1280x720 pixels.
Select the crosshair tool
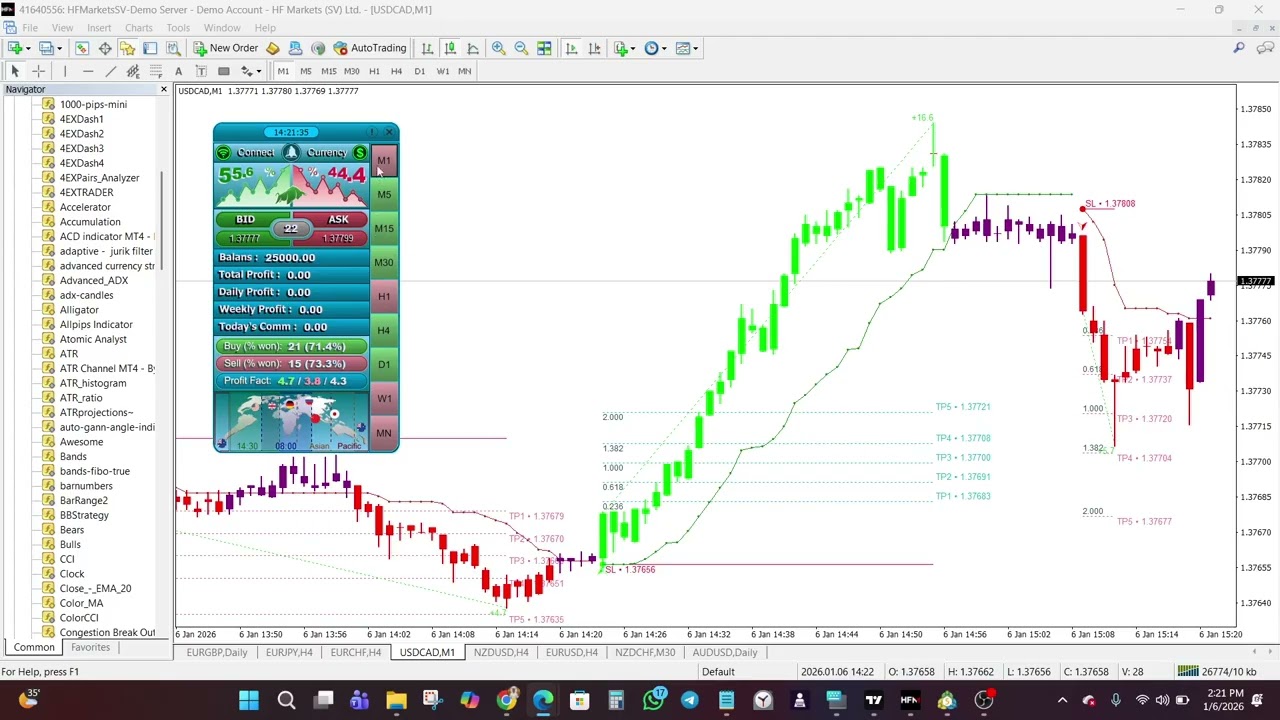(x=38, y=71)
